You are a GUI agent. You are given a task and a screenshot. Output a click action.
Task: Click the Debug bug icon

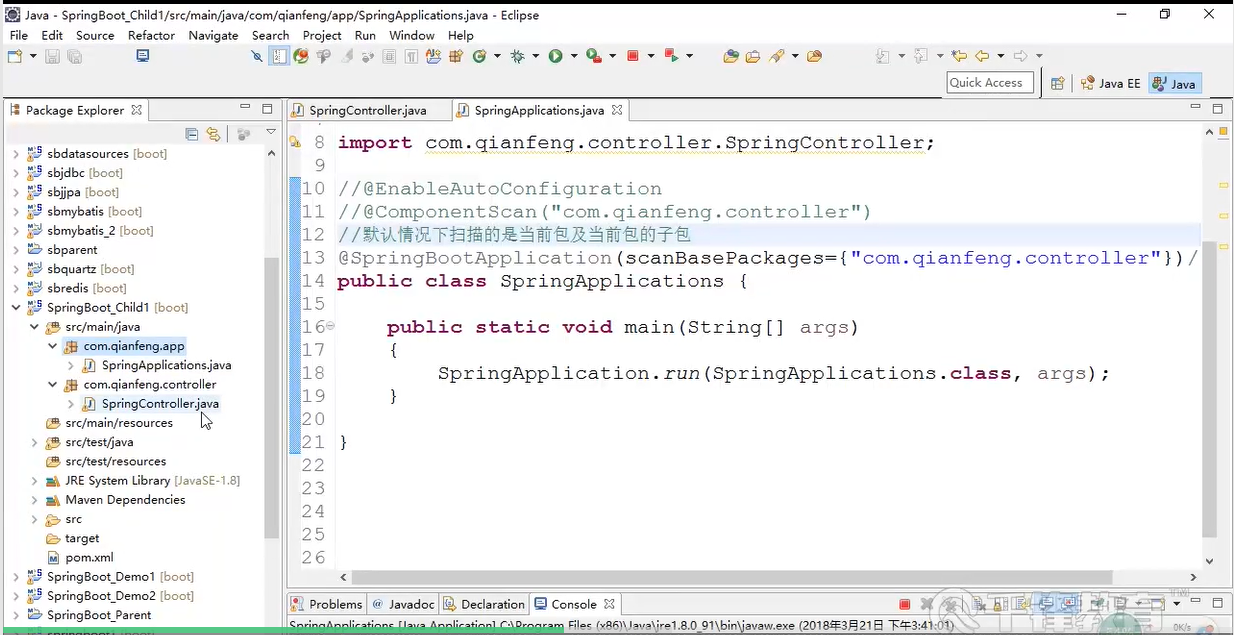(518, 57)
